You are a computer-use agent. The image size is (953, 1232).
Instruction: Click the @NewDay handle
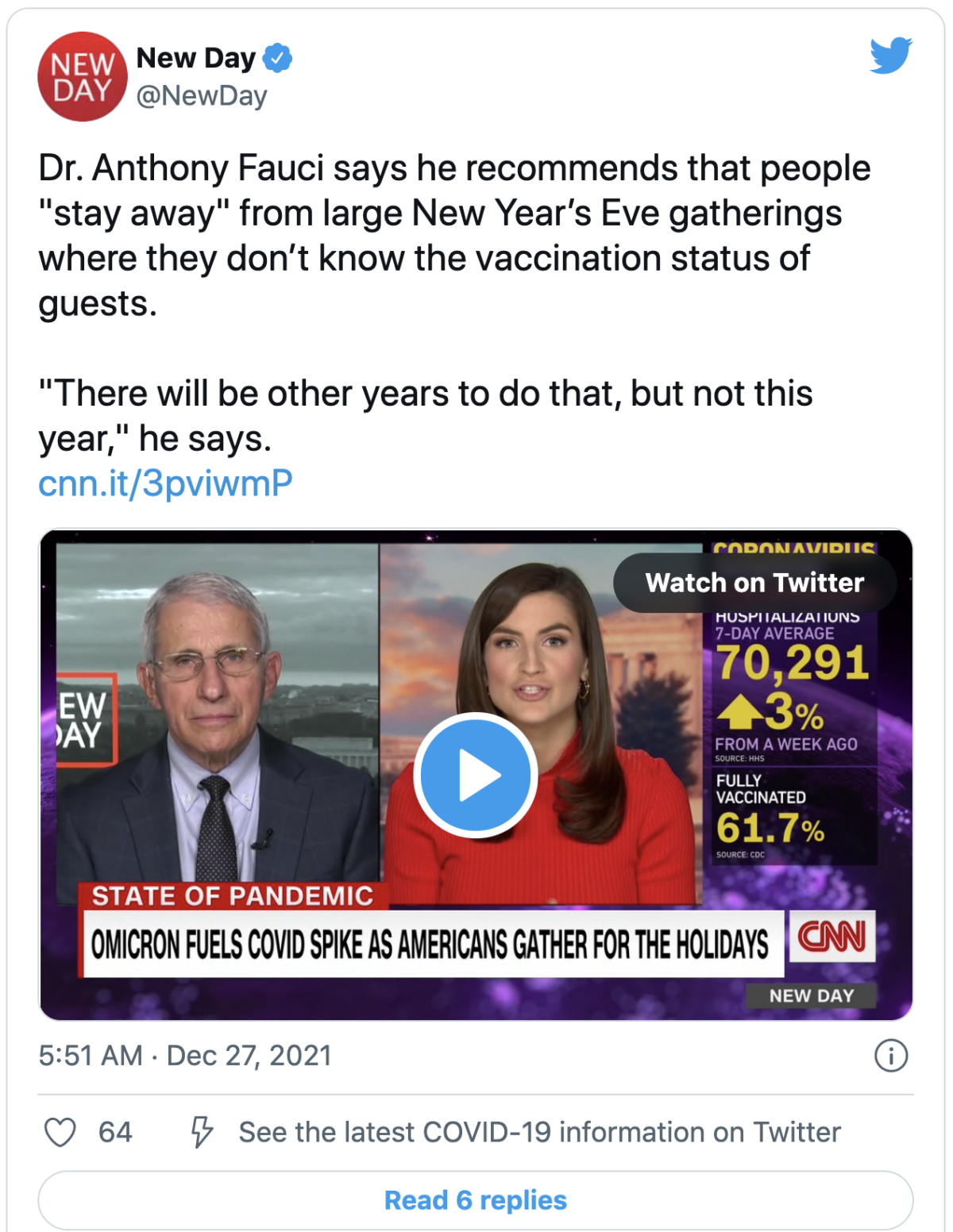202,96
